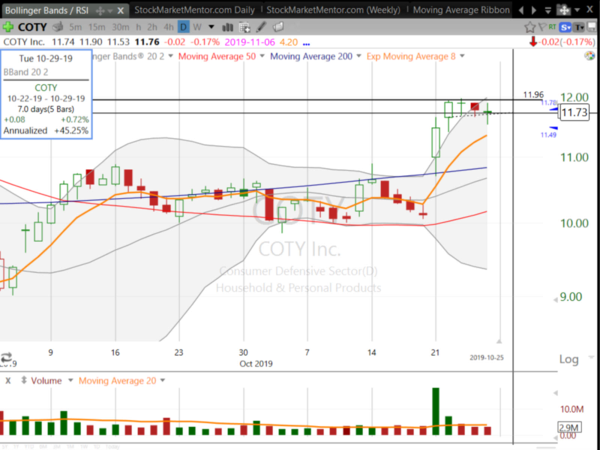Close the Bollinger Bands / RSI tab

pos(121,11)
